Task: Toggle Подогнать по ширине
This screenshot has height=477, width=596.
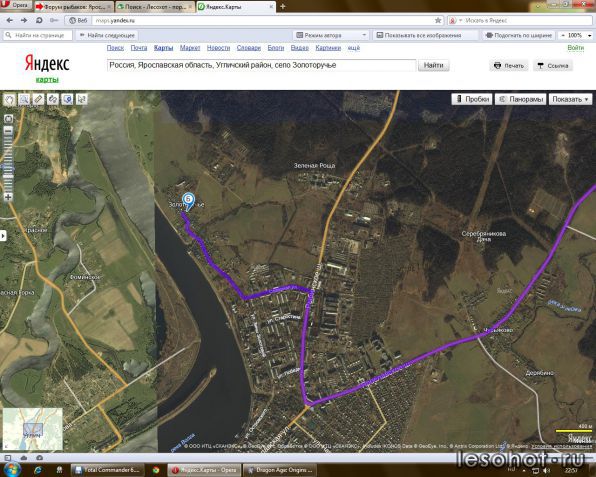Action: pos(519,35)
